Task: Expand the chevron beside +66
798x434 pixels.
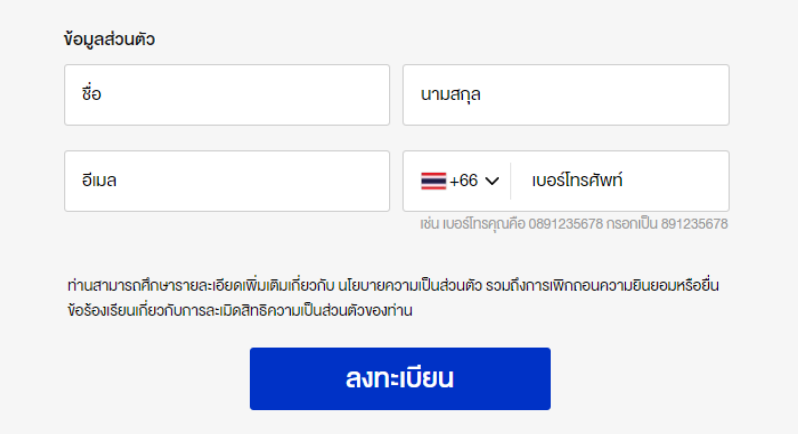Action: [492, 181]
